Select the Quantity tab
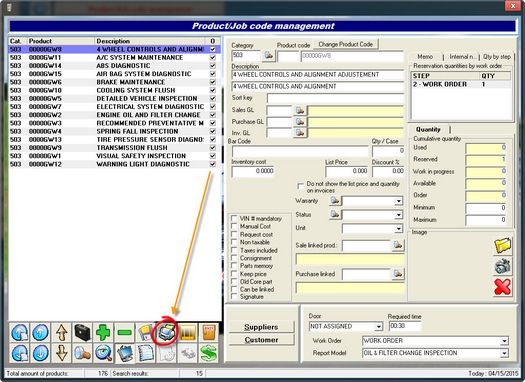This screenshot has height=382, width=525. [x=428, y=129]
